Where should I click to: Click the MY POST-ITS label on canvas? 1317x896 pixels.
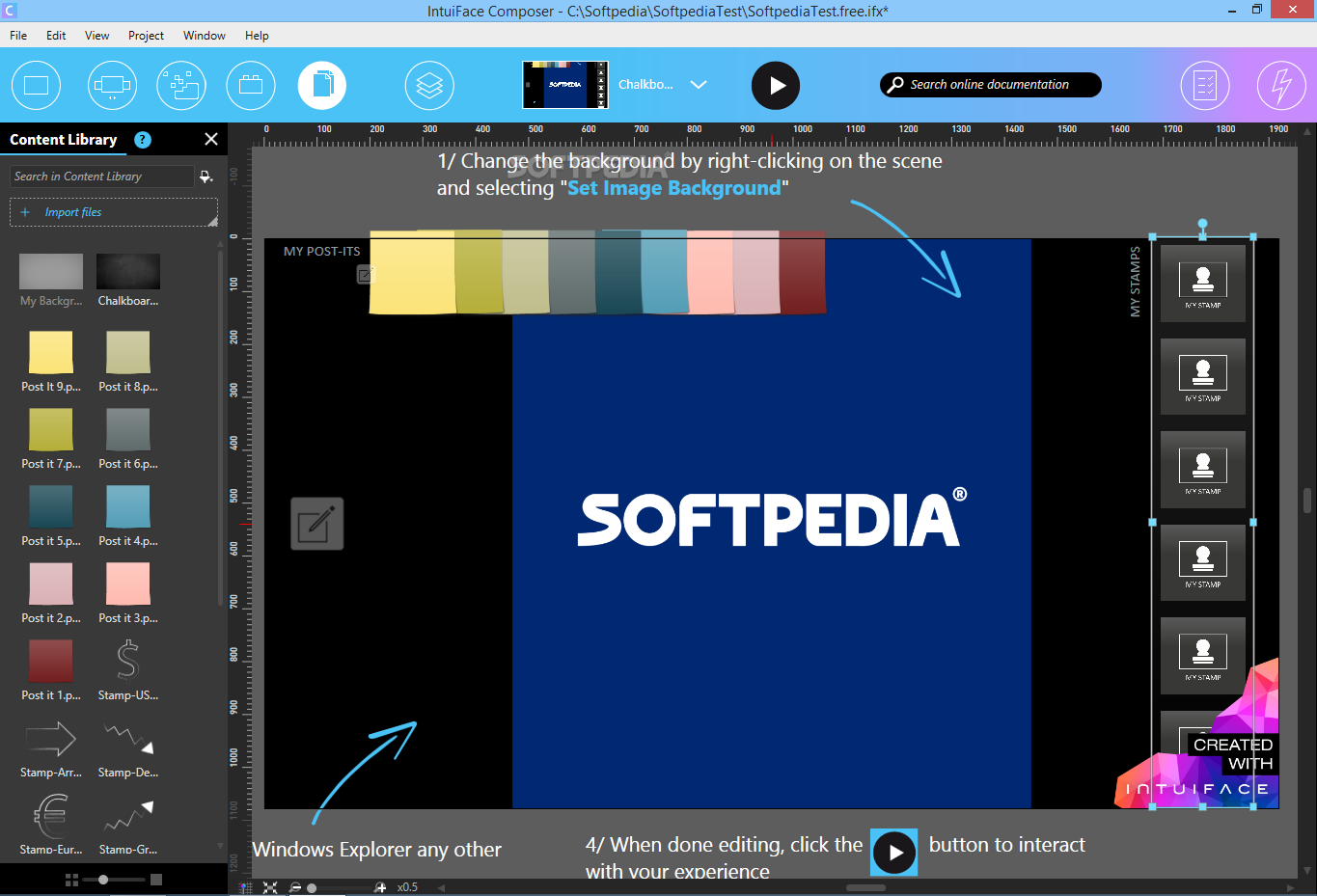[x=322, y=252]
